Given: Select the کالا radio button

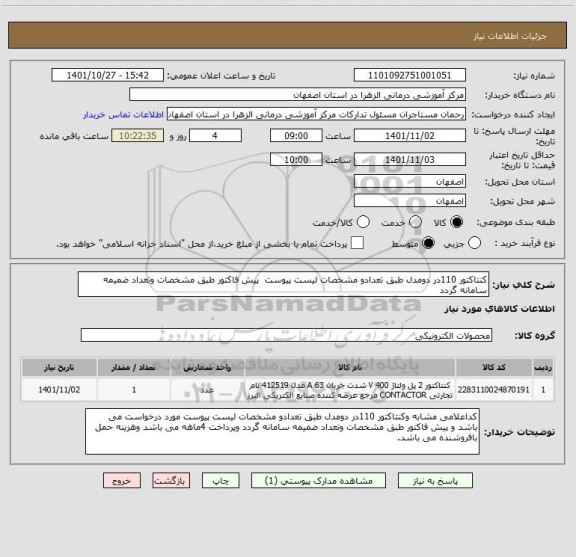Looking at the screenshot, I should [457, 222].
